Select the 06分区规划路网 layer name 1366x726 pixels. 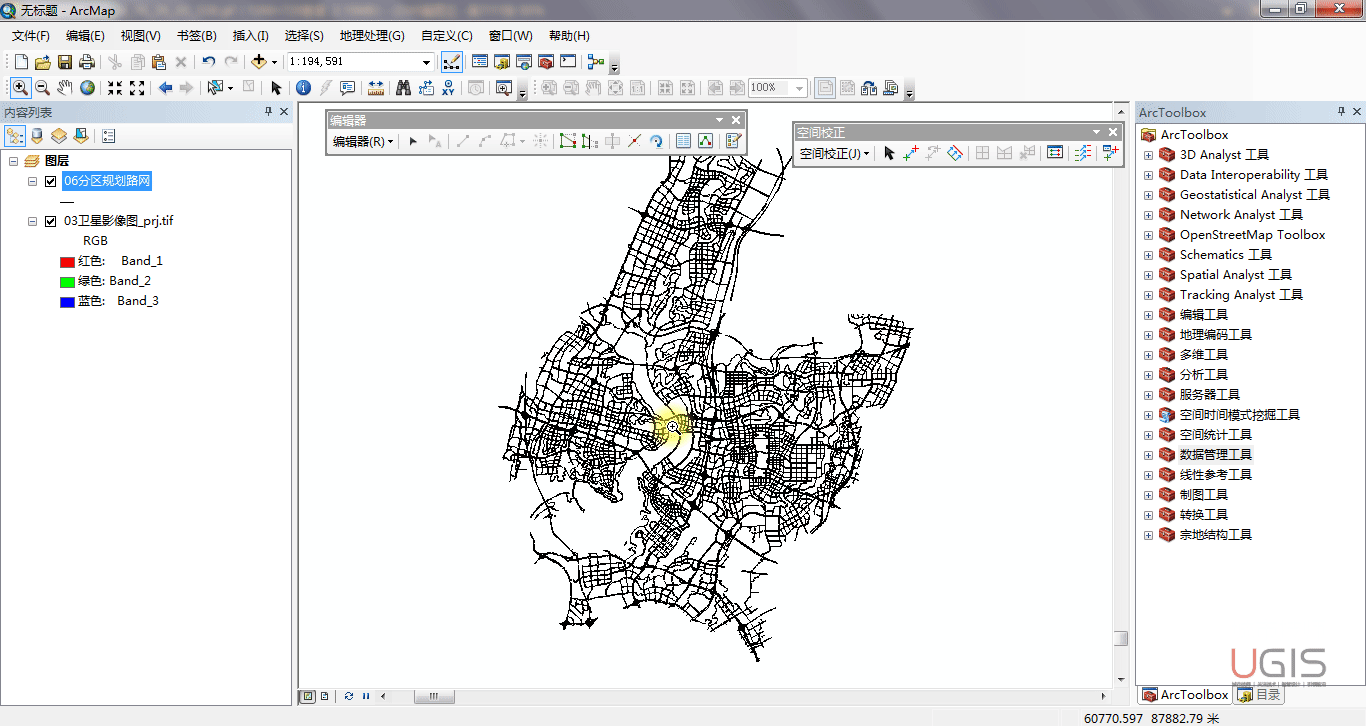(x=107, y=181)
